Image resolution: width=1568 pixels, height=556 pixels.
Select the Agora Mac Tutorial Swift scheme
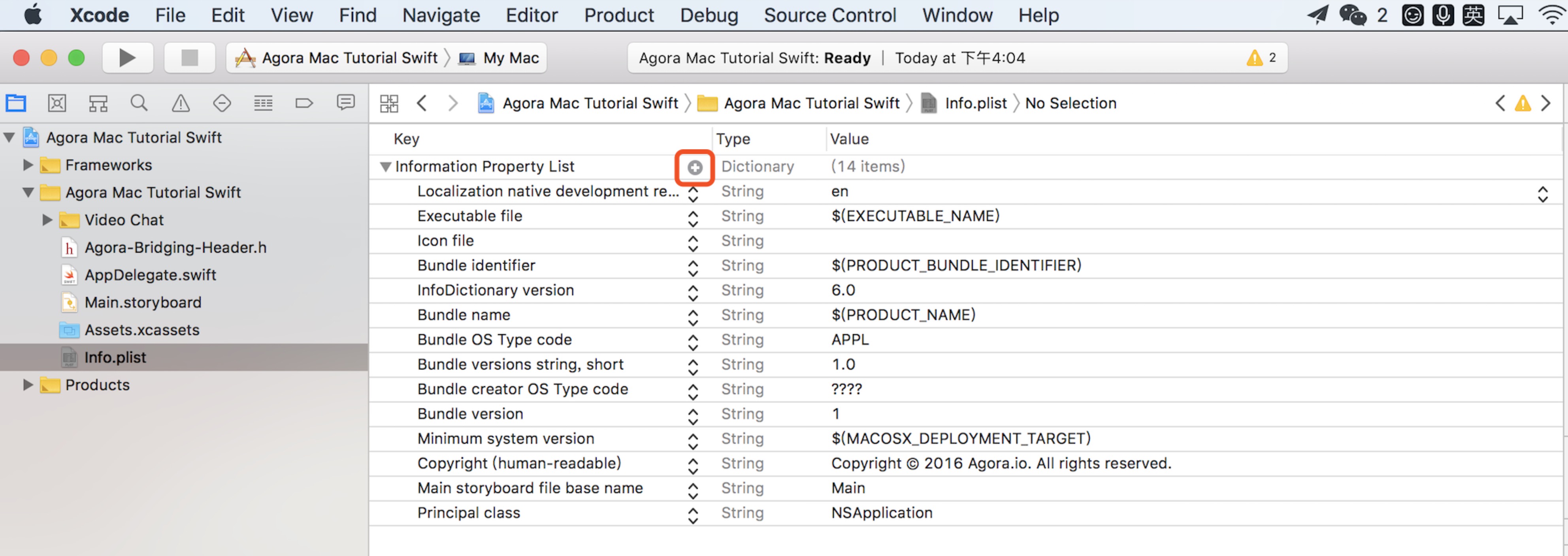337,58
